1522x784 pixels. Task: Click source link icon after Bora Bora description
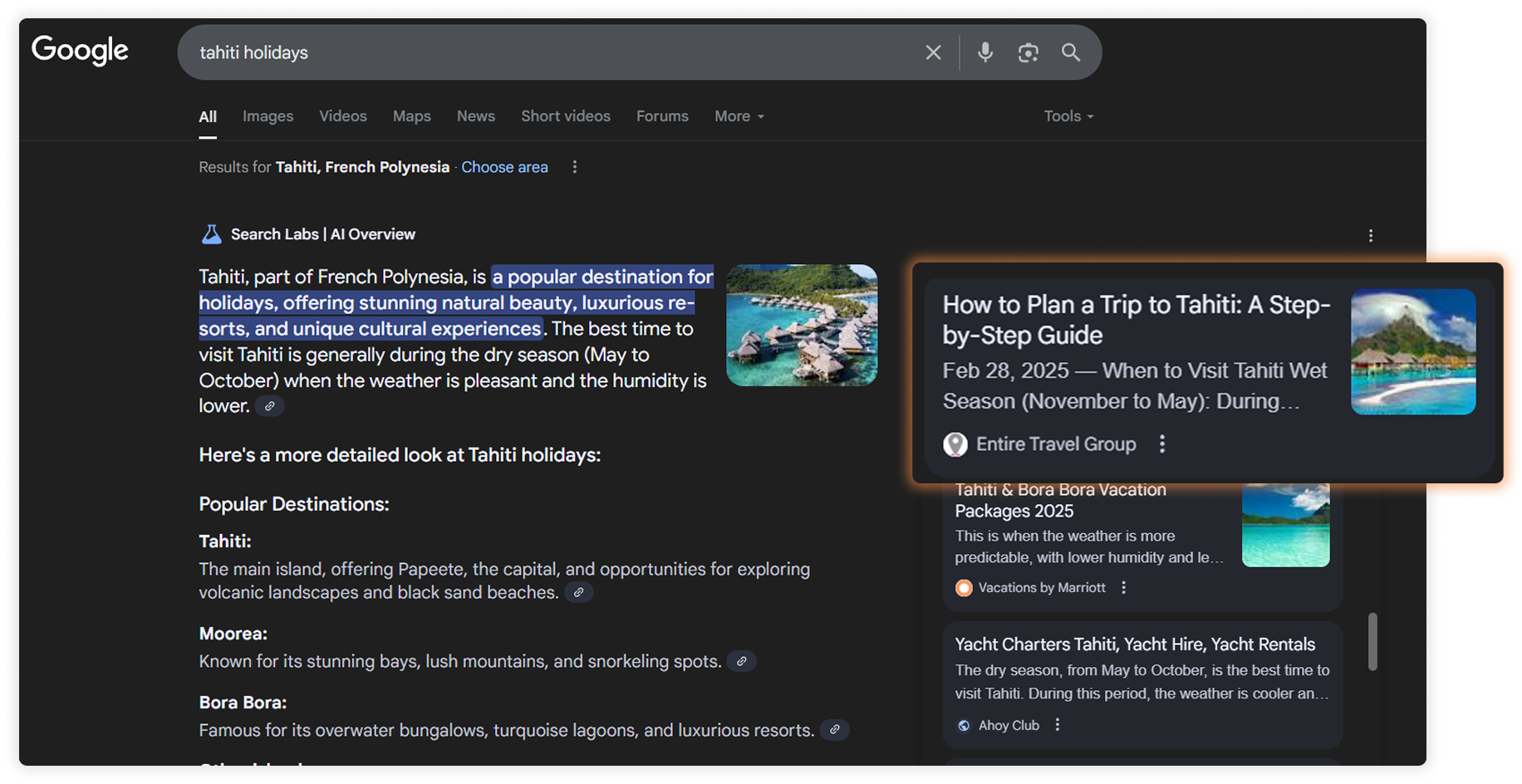coord(834,730)
